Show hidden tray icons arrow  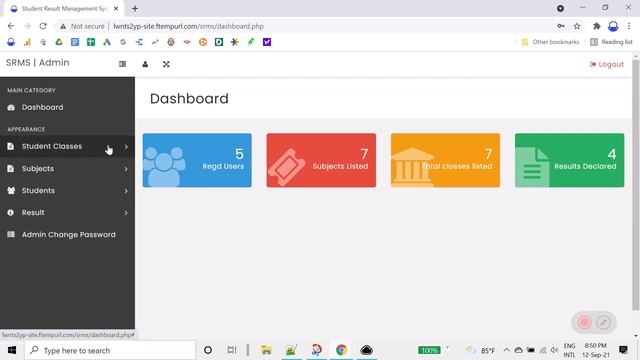[506, 350]
